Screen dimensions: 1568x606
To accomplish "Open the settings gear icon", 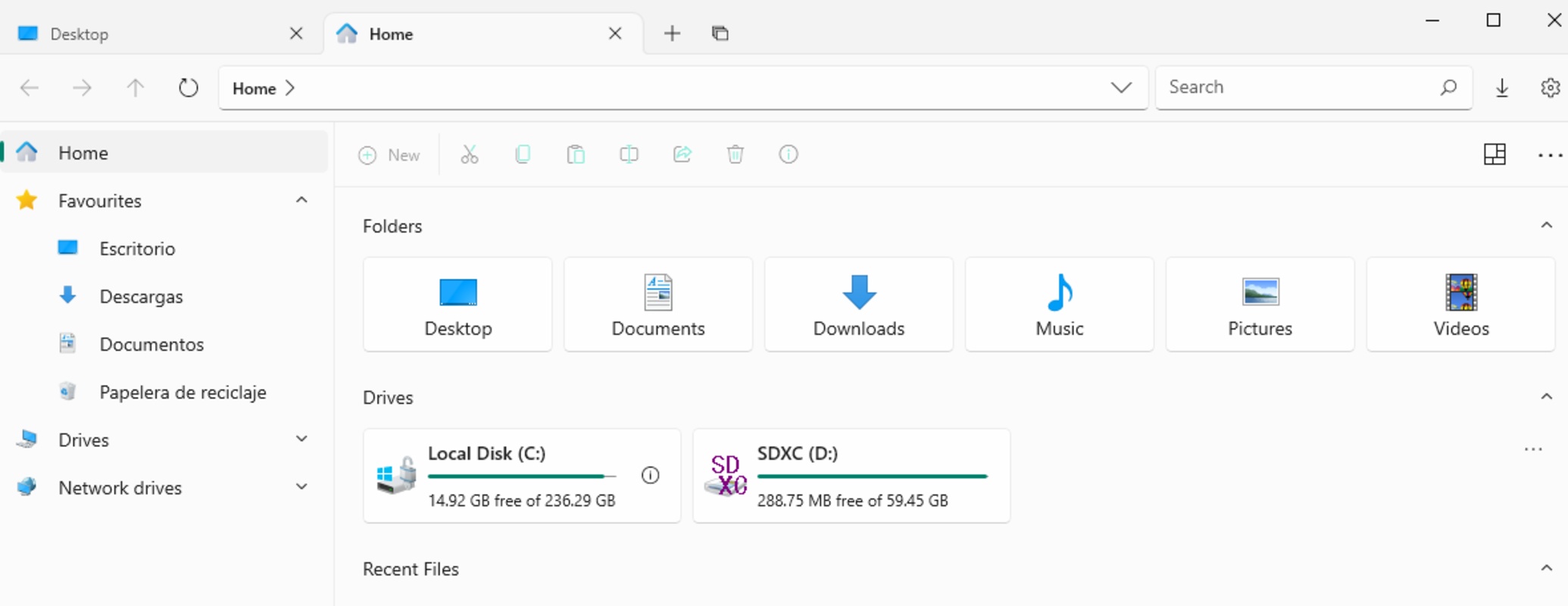I will (1550, 88).
